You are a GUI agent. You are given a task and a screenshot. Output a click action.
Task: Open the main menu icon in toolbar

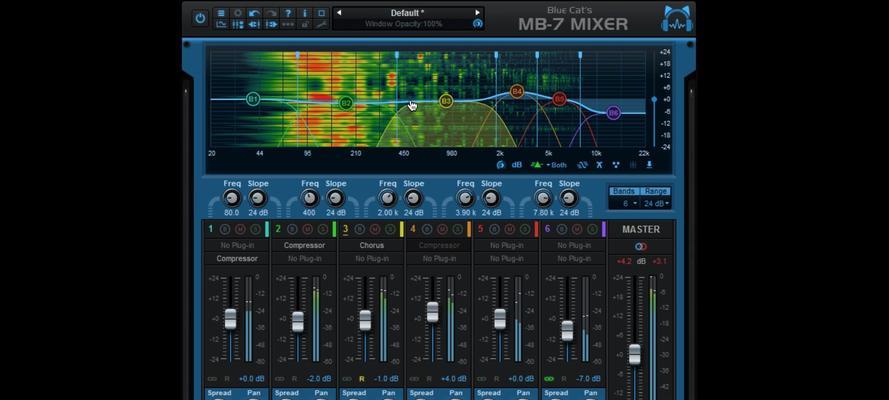click(221, 13)
